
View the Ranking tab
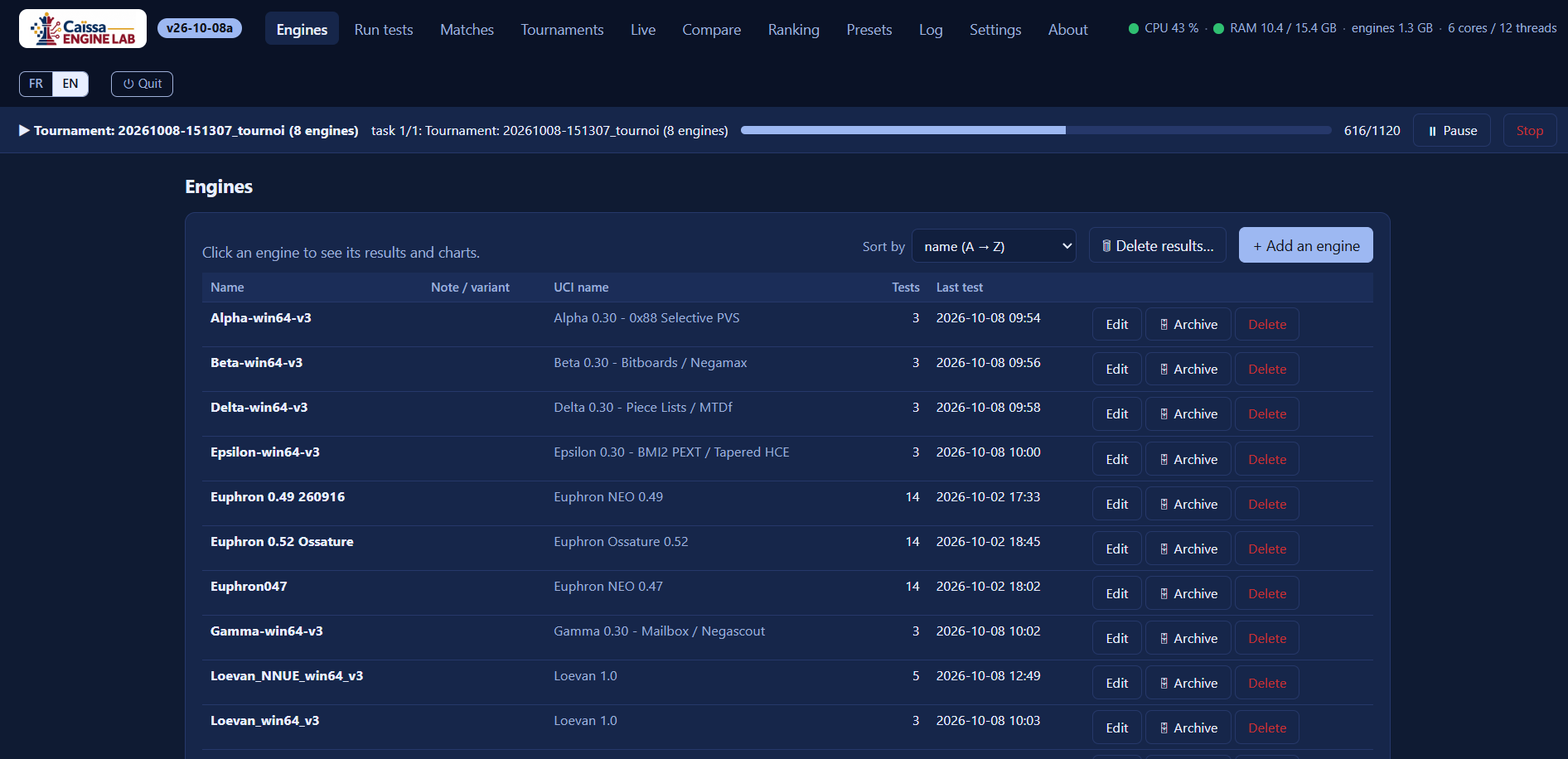(794, 29)
